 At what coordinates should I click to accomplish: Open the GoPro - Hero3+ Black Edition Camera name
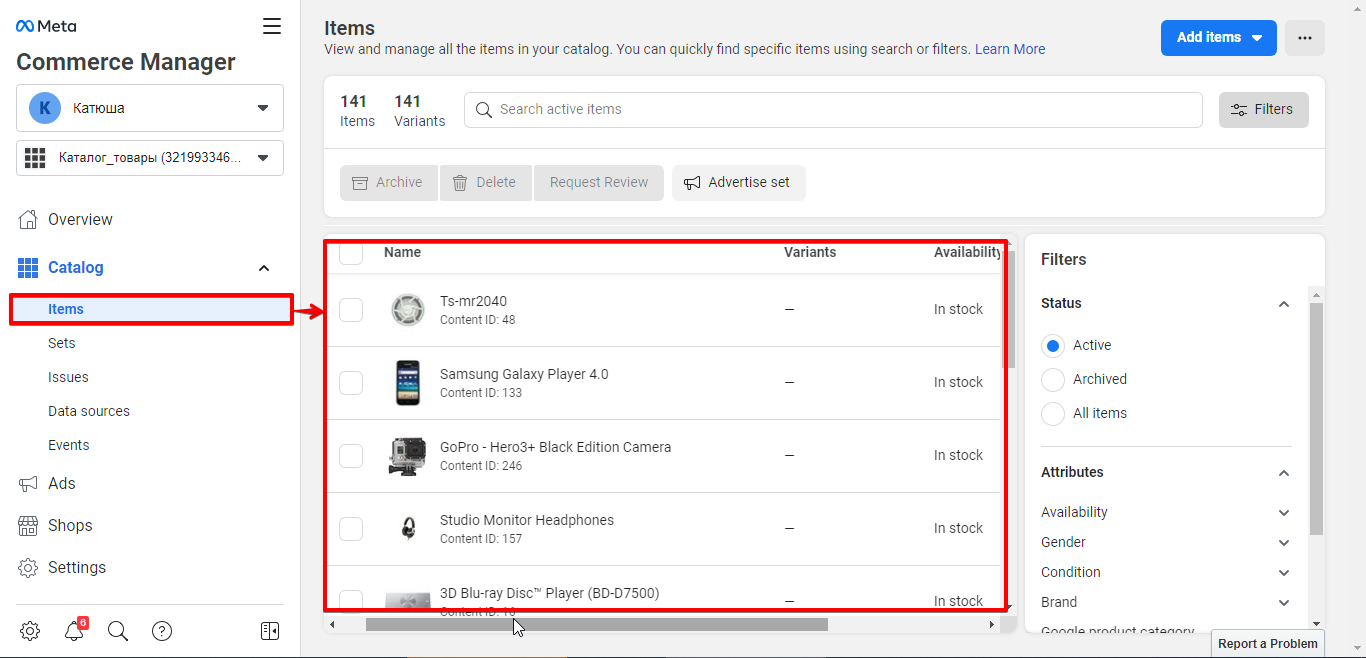coord(555,447)
